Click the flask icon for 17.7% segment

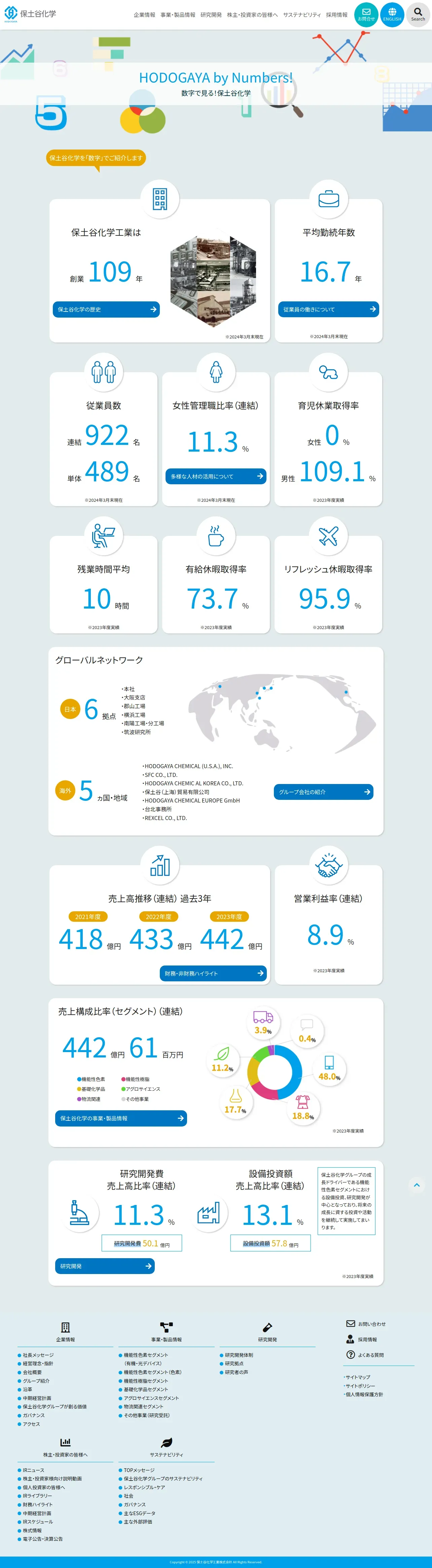click(236, 1096)
